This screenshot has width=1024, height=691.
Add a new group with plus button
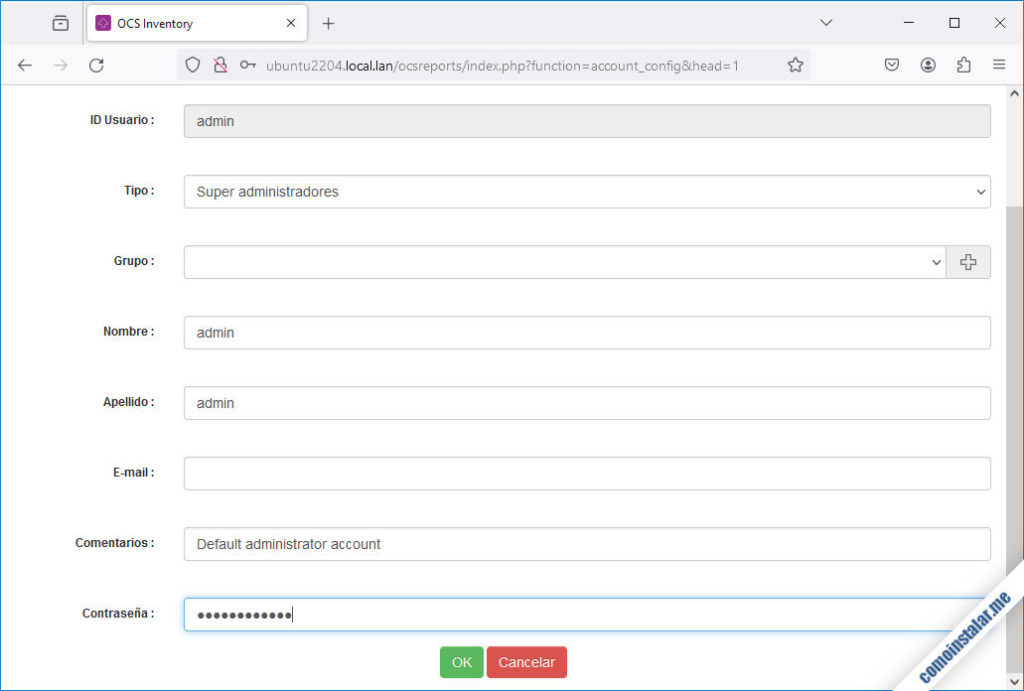pos(968,262)
